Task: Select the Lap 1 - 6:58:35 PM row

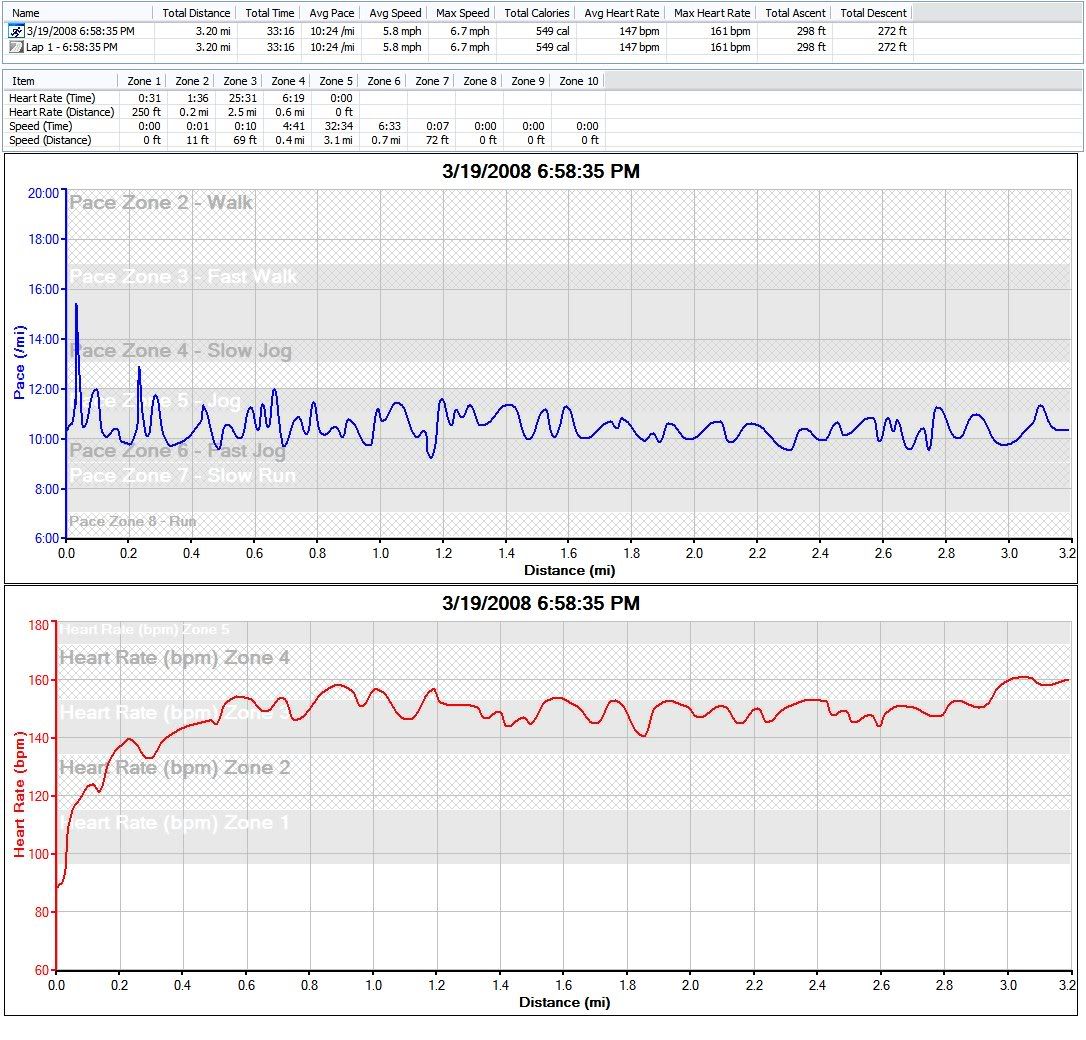Action: tap(72, 47)
